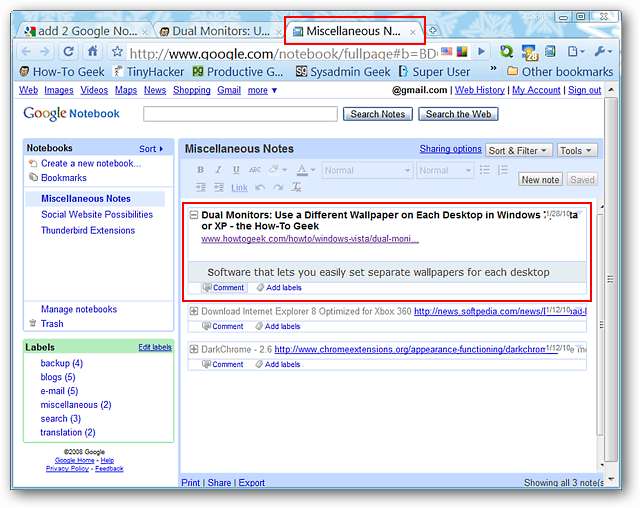Viewport: 640px width, 508px height.
Task: Switch to the Dual Monitors browser tab
Action: pos(214,31)
